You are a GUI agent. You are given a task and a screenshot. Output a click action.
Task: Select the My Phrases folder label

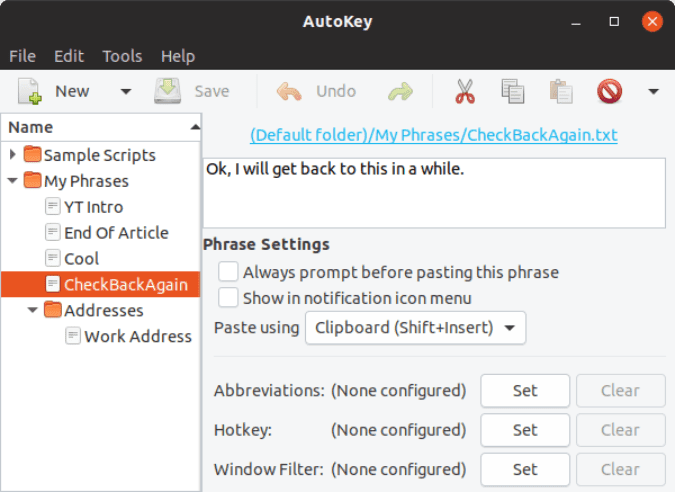tap(86, 181)
